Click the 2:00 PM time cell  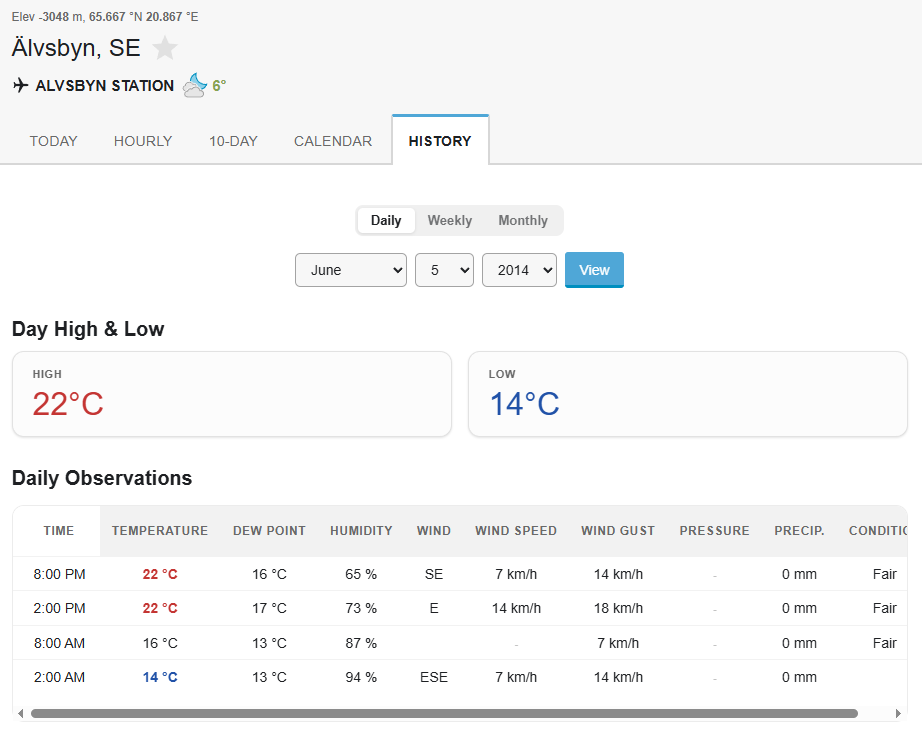point(59,609)
